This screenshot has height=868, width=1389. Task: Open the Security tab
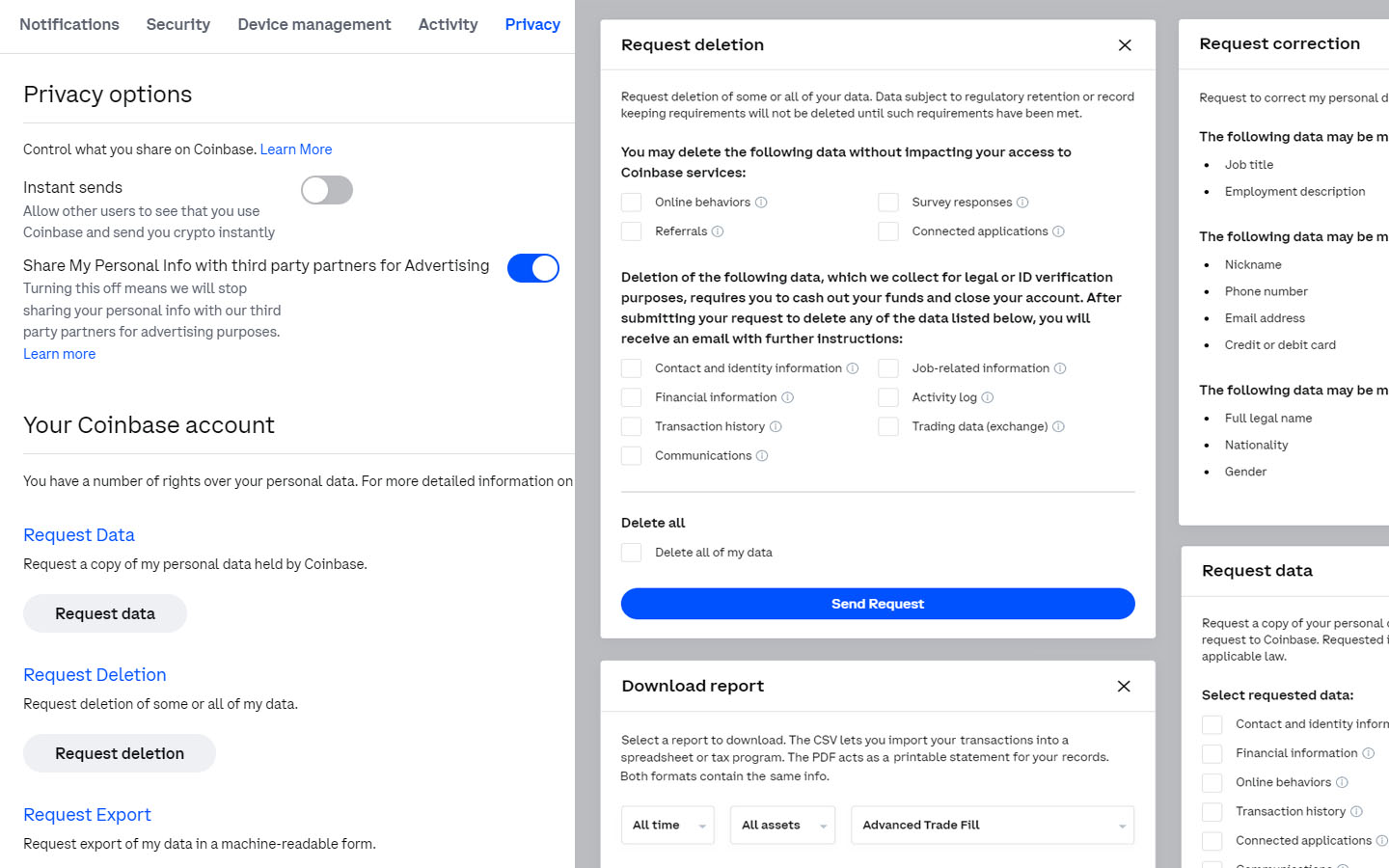178,25
